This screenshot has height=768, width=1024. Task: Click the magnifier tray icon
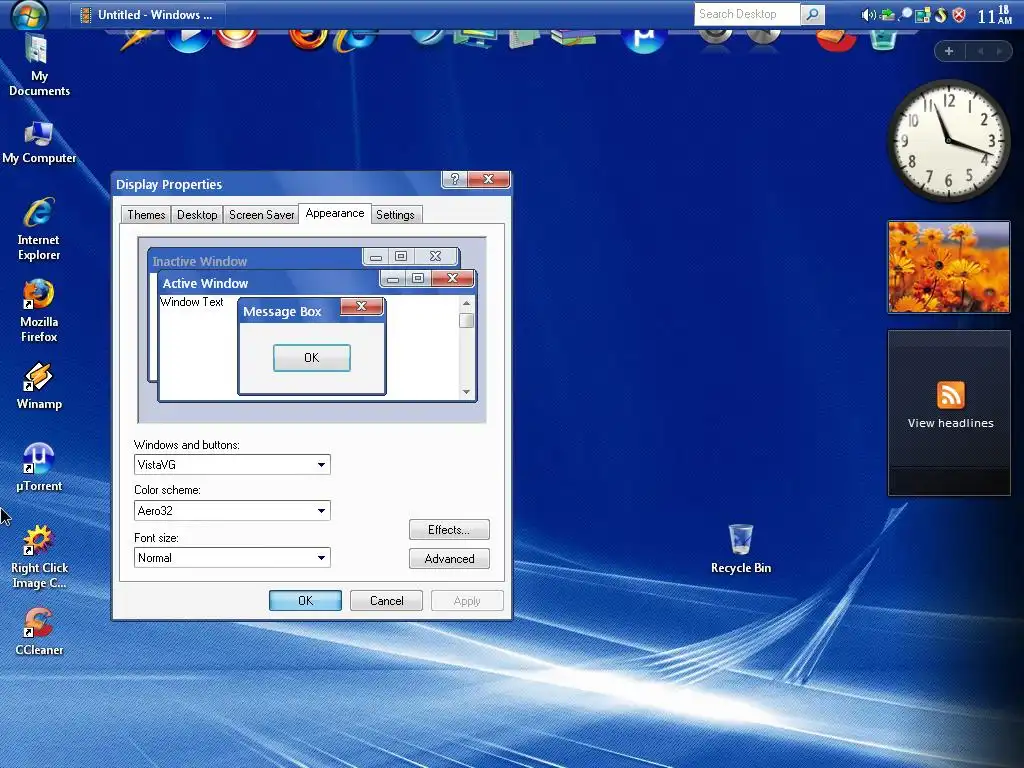pyautogui.click(x=905, y=14)
